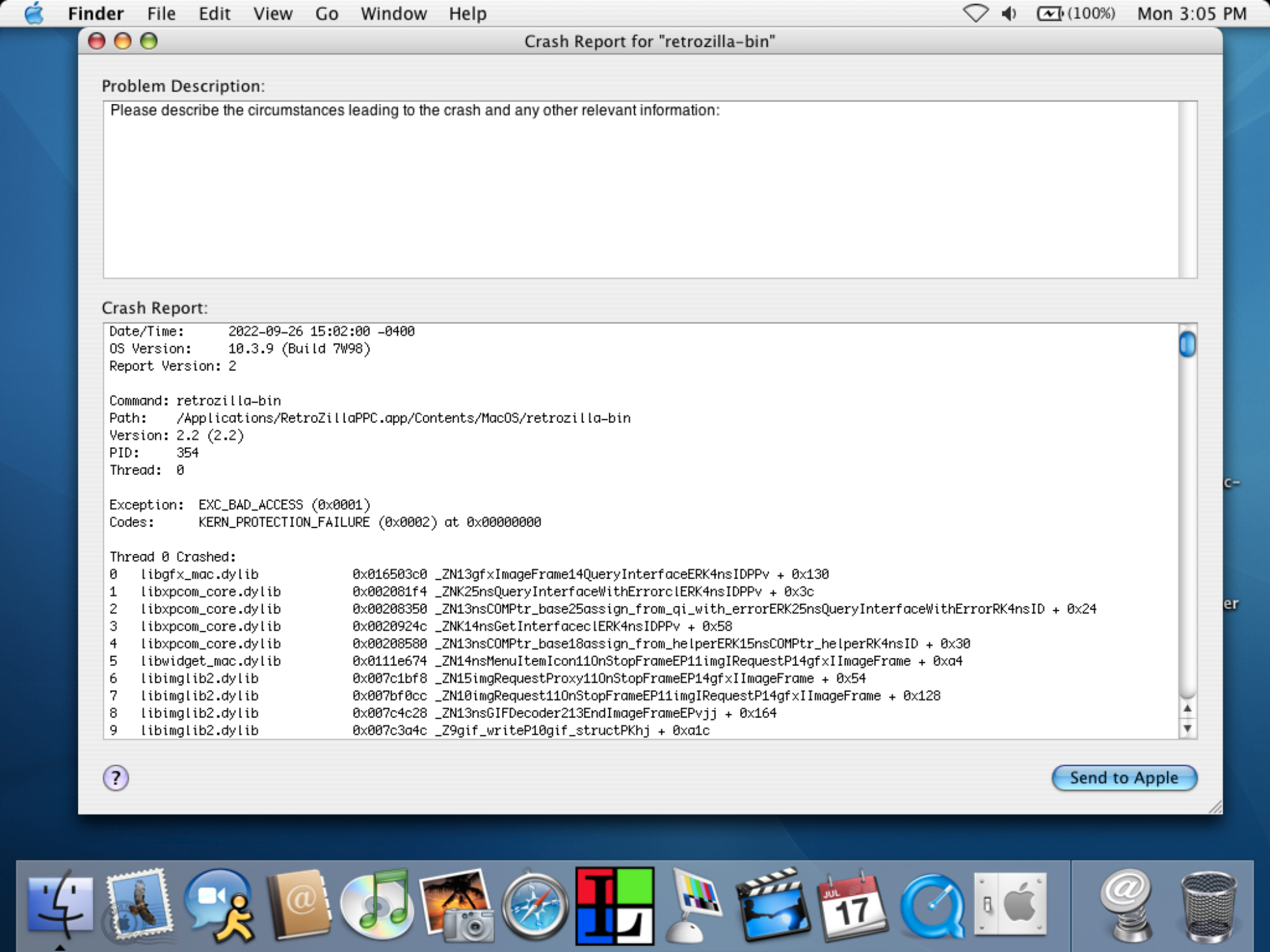Open System Preferences in the Dock
This screenshot has width=1270, height=952.
1010,904
